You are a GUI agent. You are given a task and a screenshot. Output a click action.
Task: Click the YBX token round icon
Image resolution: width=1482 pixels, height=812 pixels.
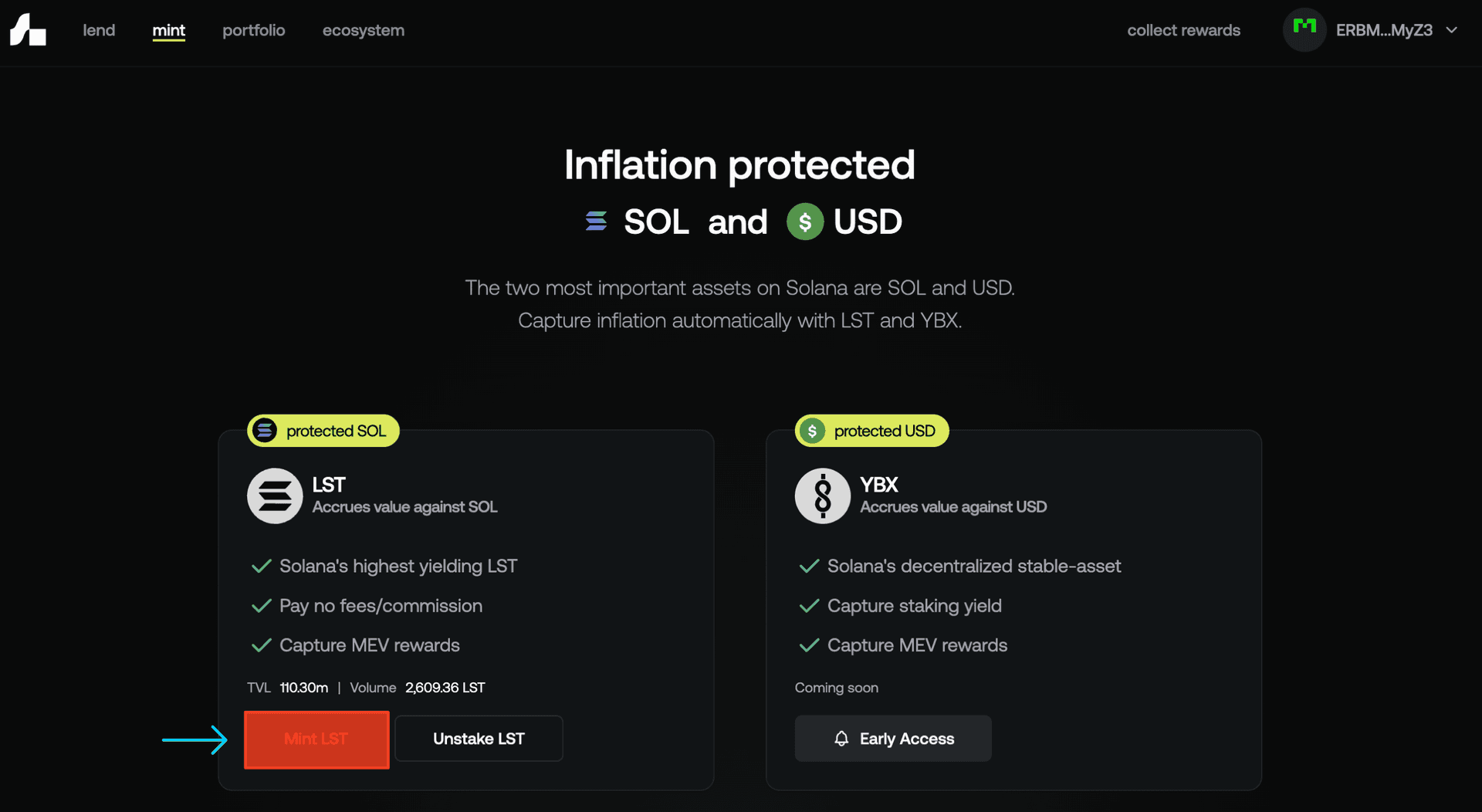[x=823, y=496]
